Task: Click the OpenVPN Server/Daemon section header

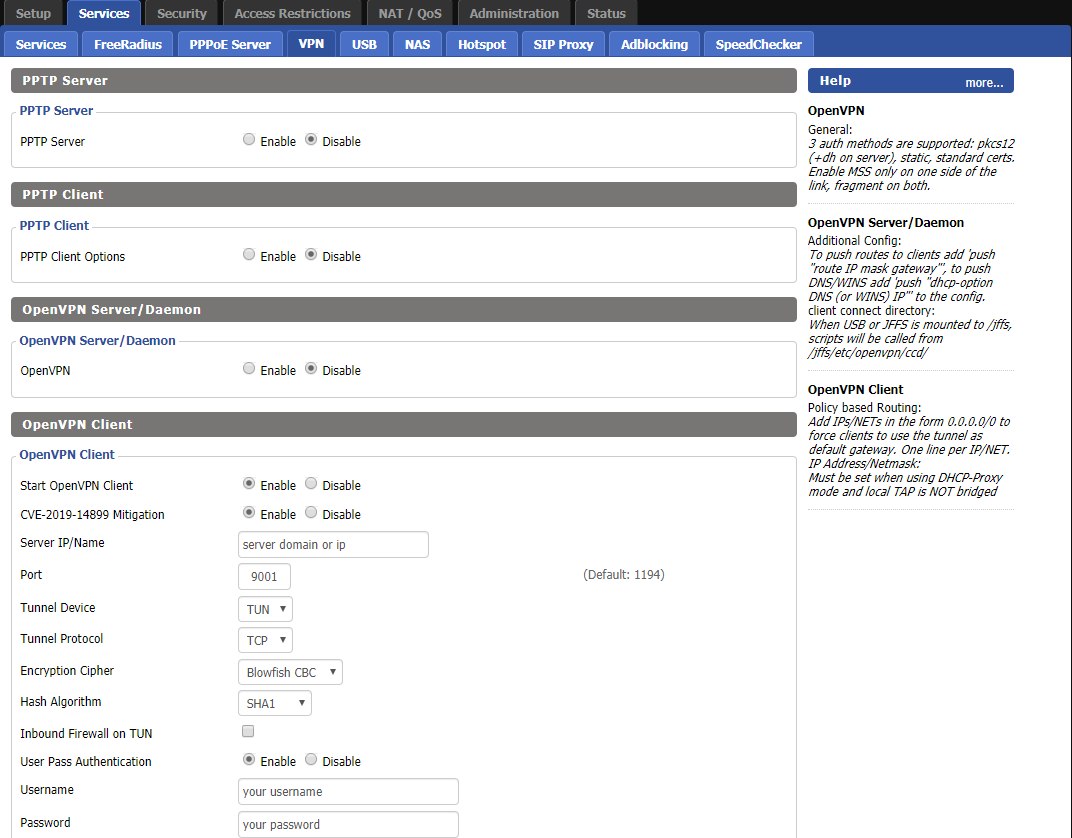Action: pos(403,309)
